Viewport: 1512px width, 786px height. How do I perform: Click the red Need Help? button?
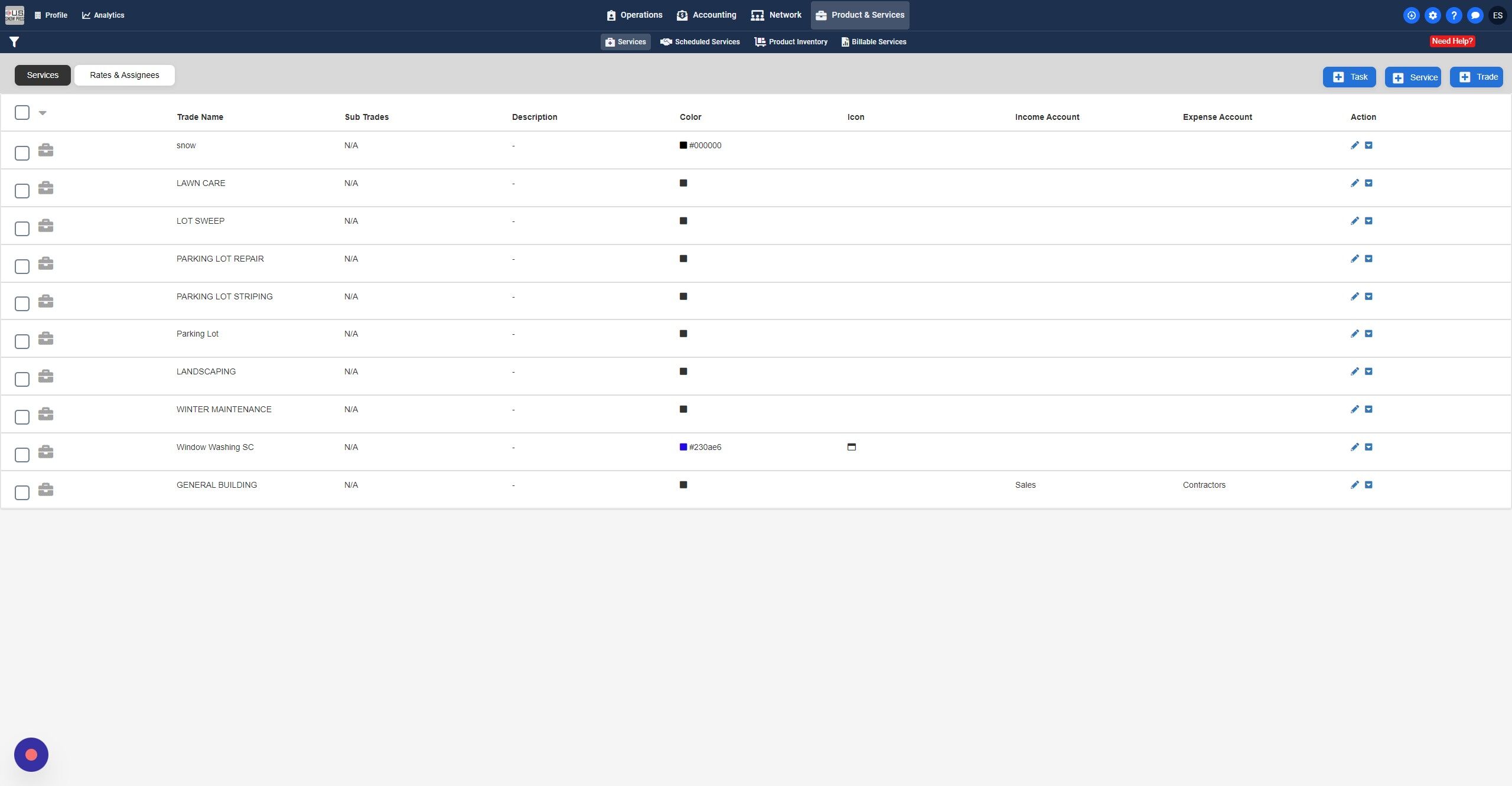pos(1452,41)
